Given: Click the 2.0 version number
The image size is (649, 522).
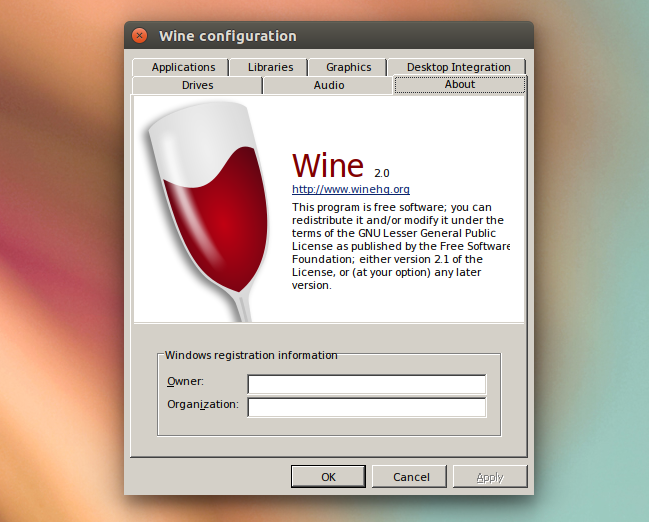Looking at the screenshot, I should click(382, 172).
